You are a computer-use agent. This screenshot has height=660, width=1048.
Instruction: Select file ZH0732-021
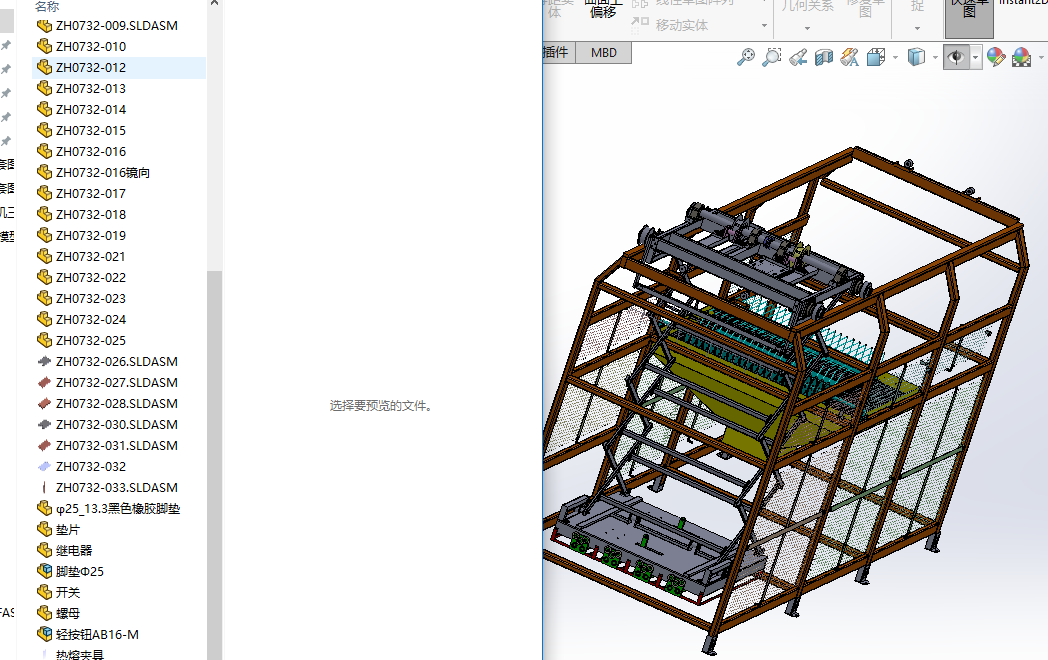coord(91,256)
